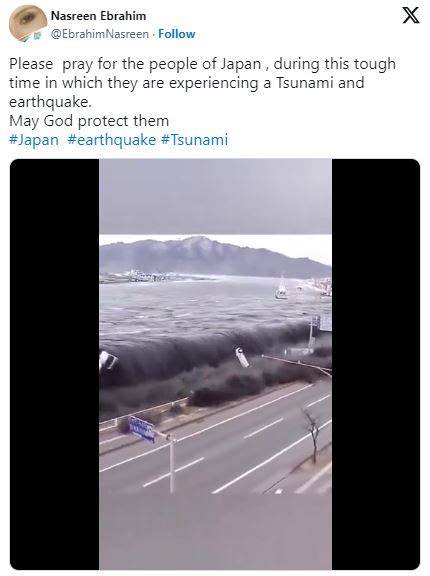This screenshot has height=576, width=430.
Task: Open the #earthquake hashtag
Action: pyautogui.click(x=112, y=140)
